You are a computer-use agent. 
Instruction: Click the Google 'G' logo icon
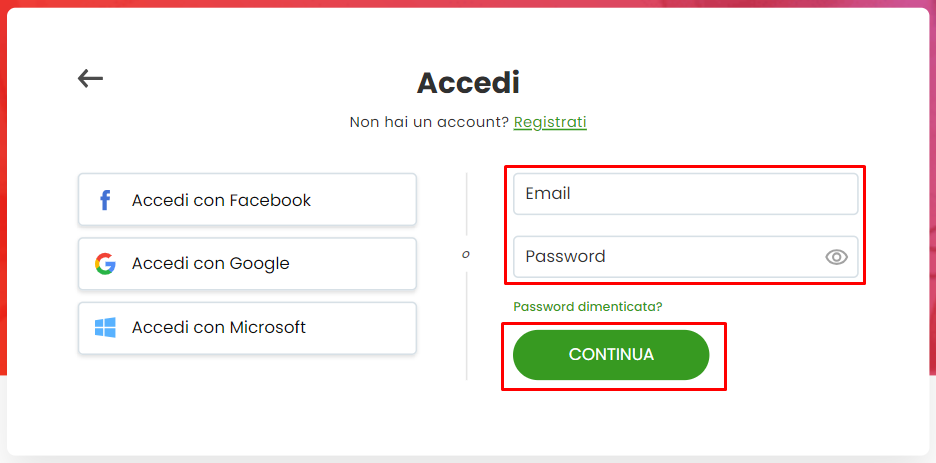tap(105, 264)
